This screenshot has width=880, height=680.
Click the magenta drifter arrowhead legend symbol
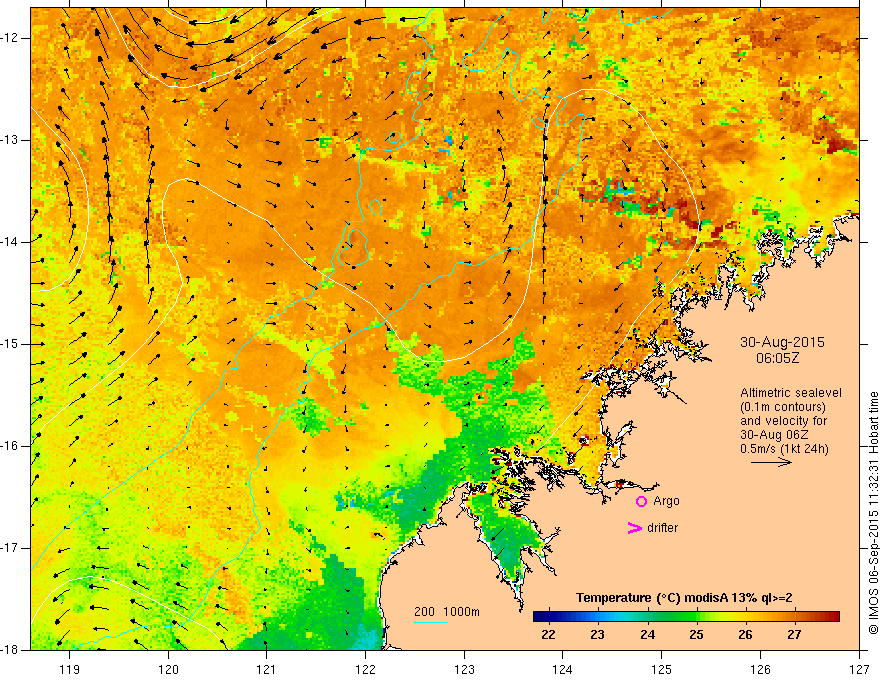click(x=634, y=528)
